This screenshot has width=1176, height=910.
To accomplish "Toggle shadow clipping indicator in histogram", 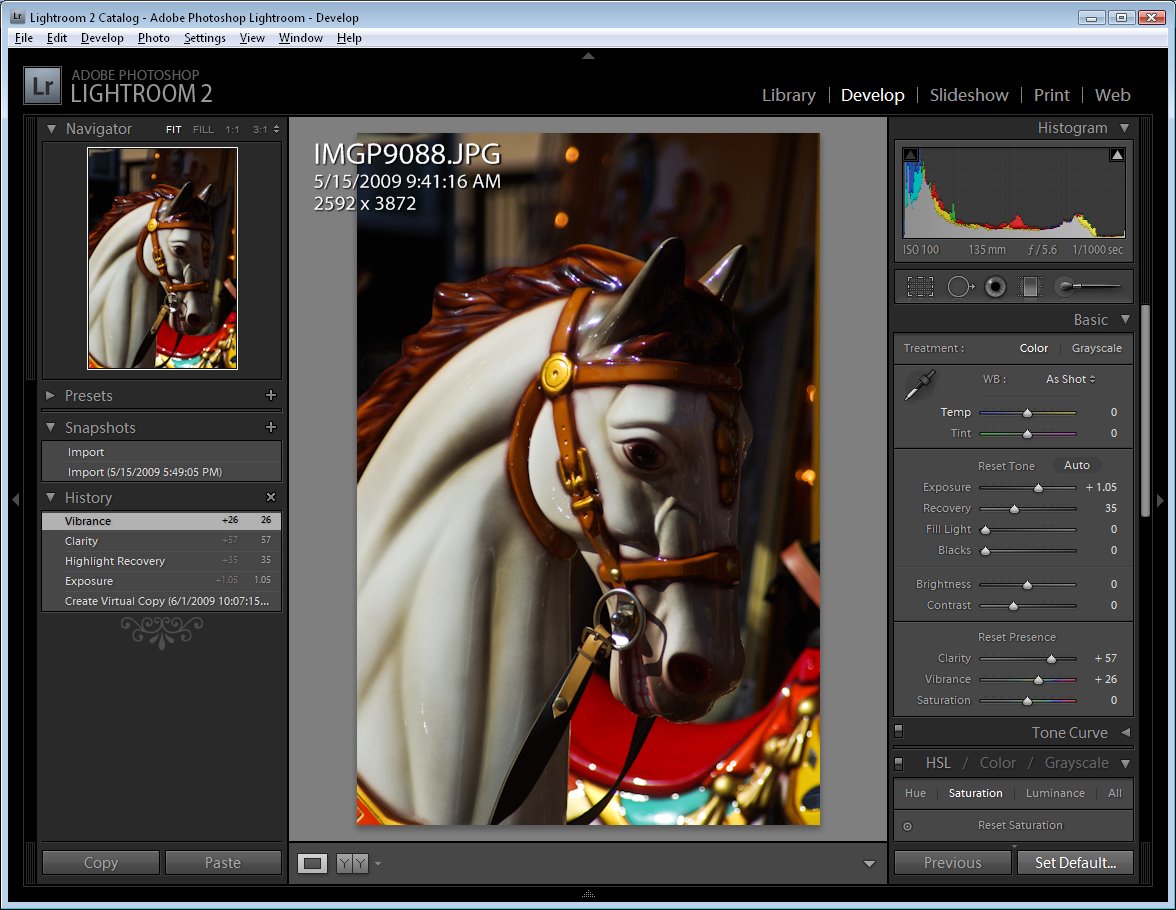I will [910, 155].
